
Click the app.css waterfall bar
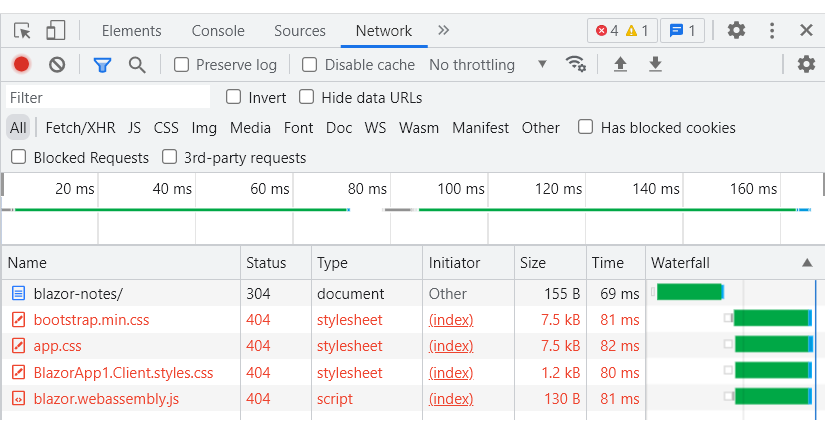(773, 345)
